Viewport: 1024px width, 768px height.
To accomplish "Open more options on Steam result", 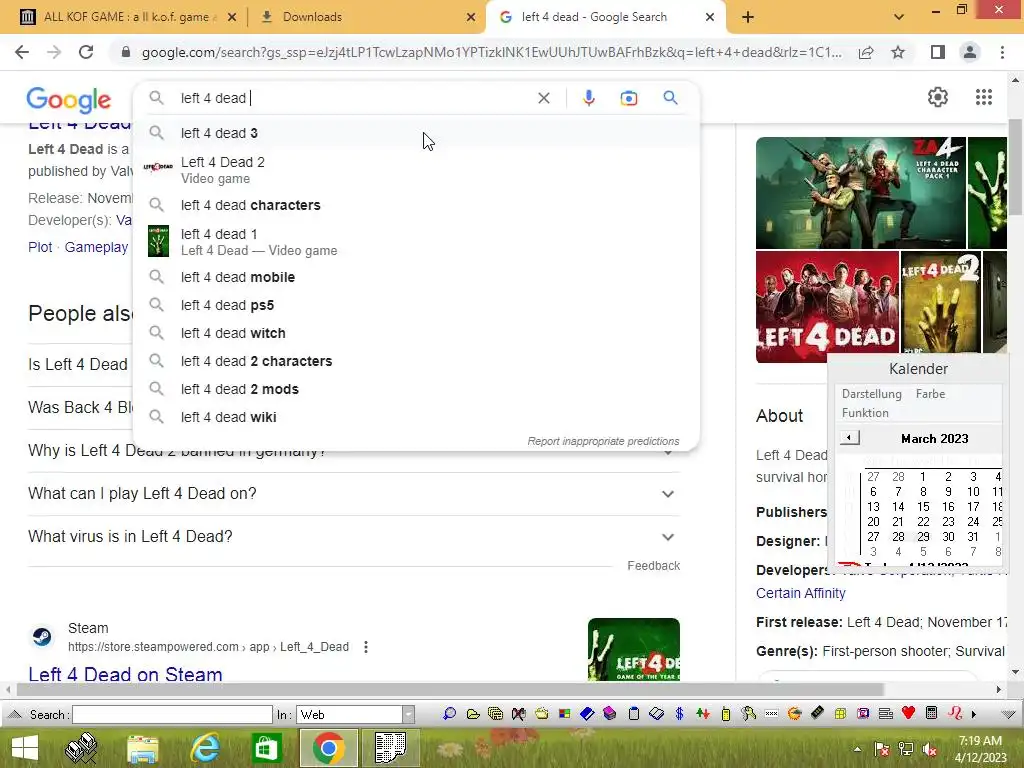I will 366,647.
